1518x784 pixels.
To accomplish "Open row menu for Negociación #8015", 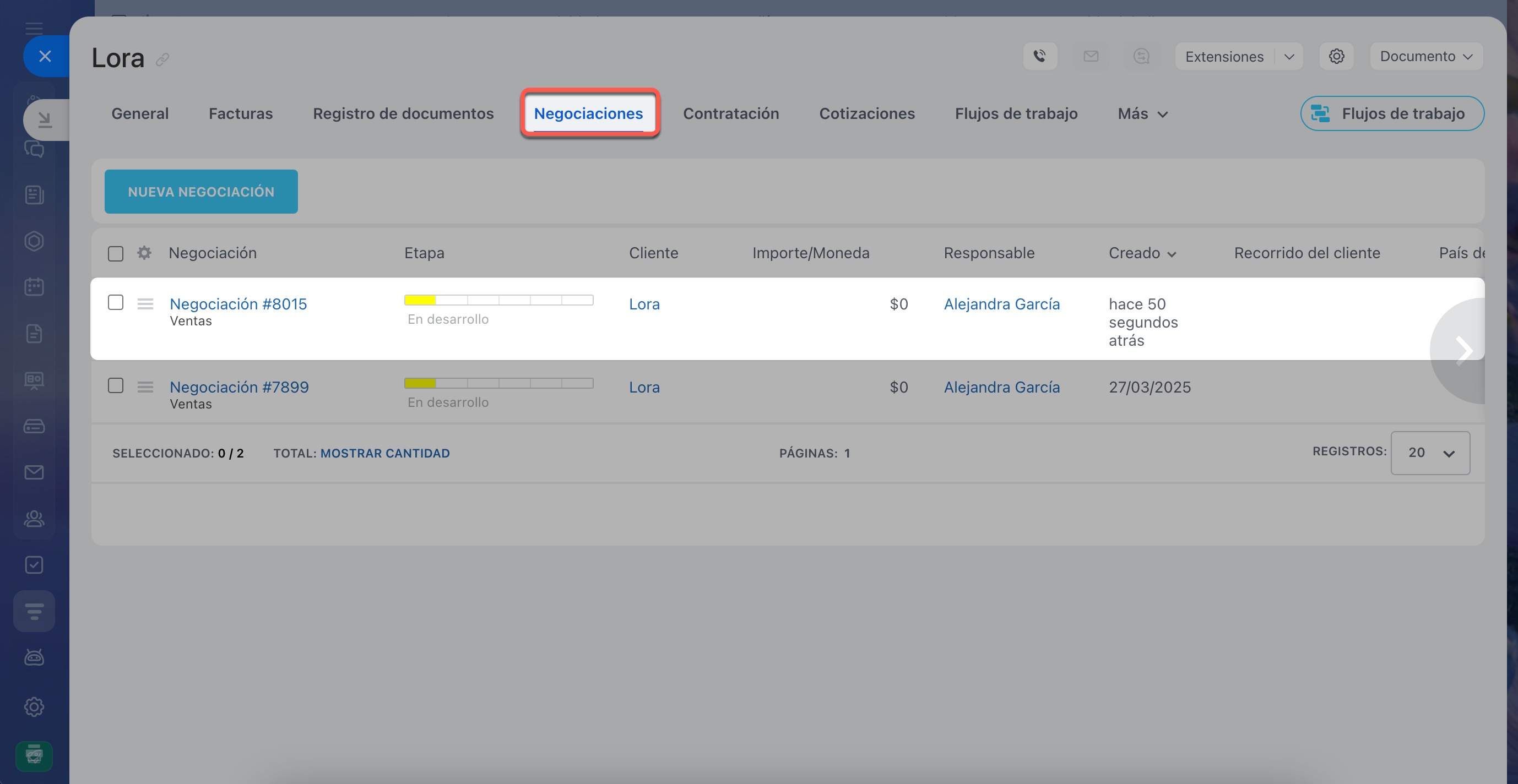I will click(145, 304).
